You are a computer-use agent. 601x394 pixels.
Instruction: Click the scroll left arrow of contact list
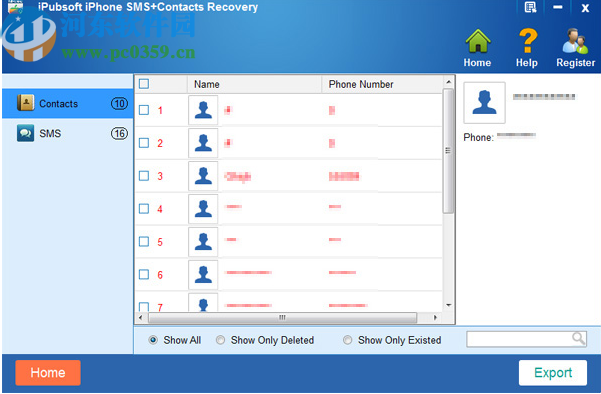coord(141,318)
